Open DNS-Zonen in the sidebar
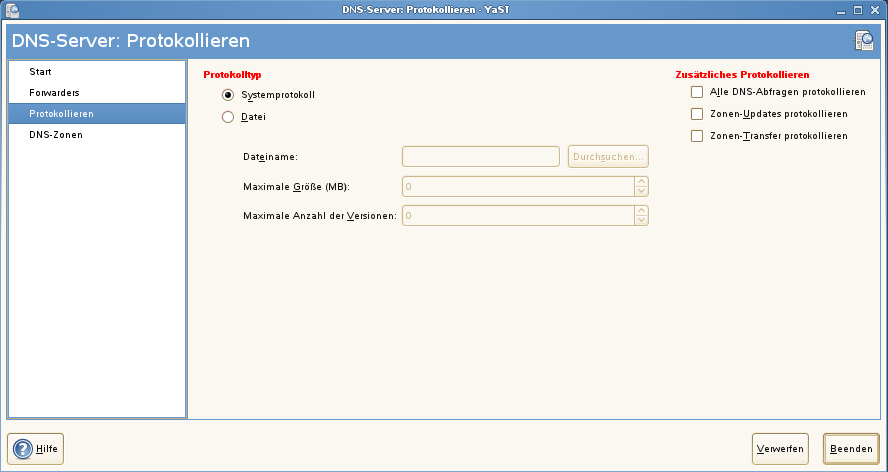This screenshot has height=472, width=888. 97,135
